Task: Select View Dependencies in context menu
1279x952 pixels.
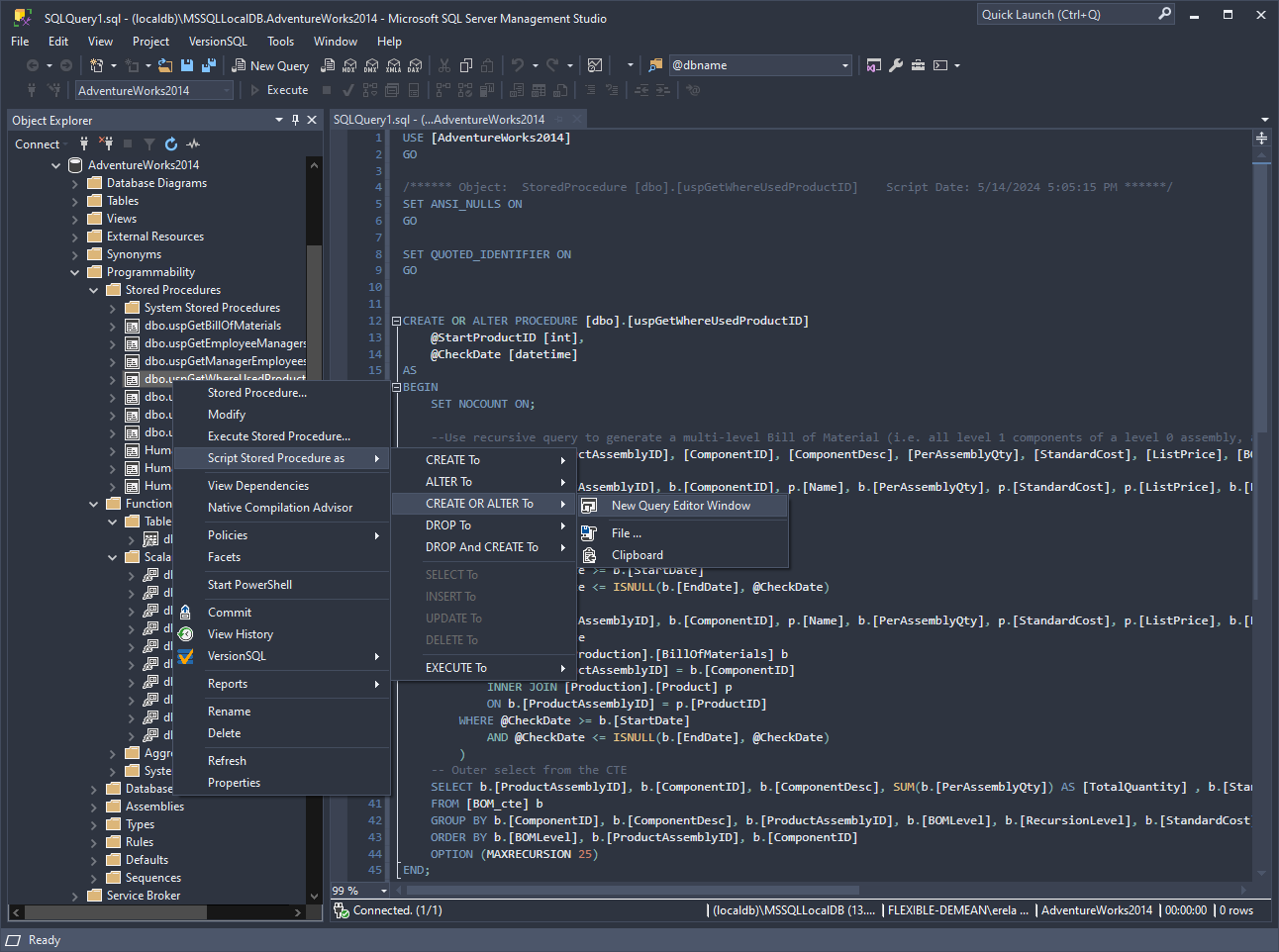Action: click(257, 486)
